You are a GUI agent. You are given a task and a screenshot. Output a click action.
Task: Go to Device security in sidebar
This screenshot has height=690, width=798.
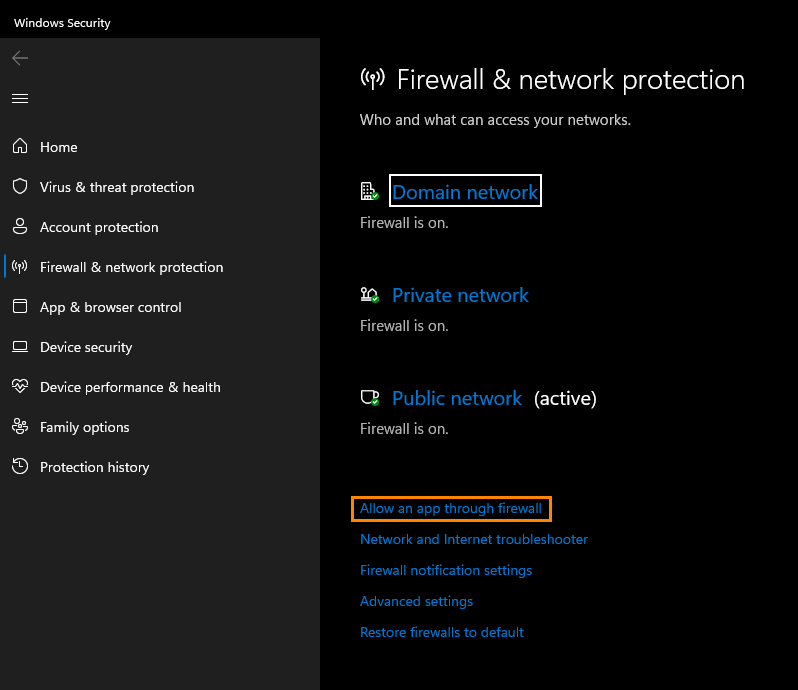tap(86, 347)
